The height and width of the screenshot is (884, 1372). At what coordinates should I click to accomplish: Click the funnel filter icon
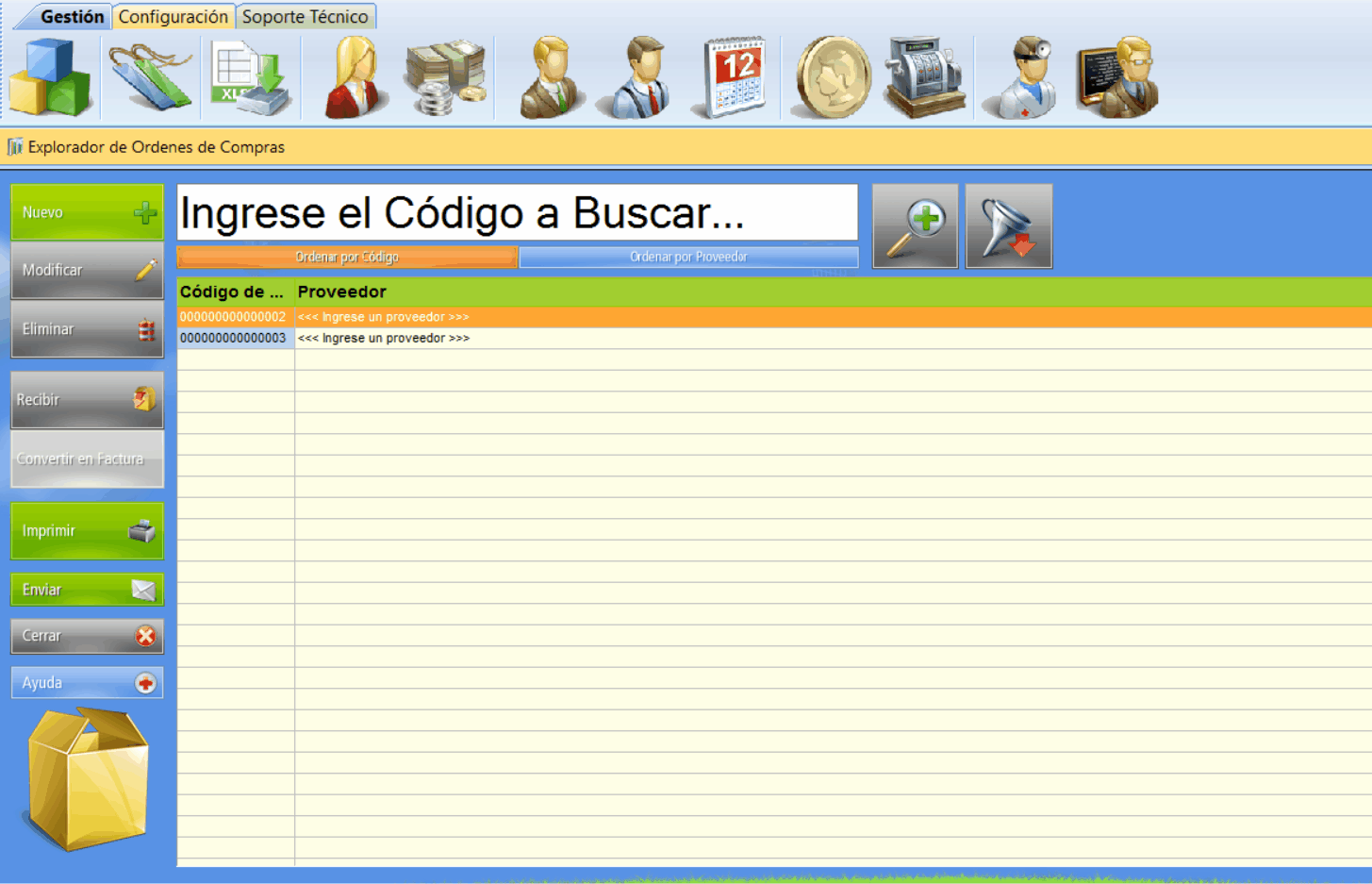tap(1009, 226)
